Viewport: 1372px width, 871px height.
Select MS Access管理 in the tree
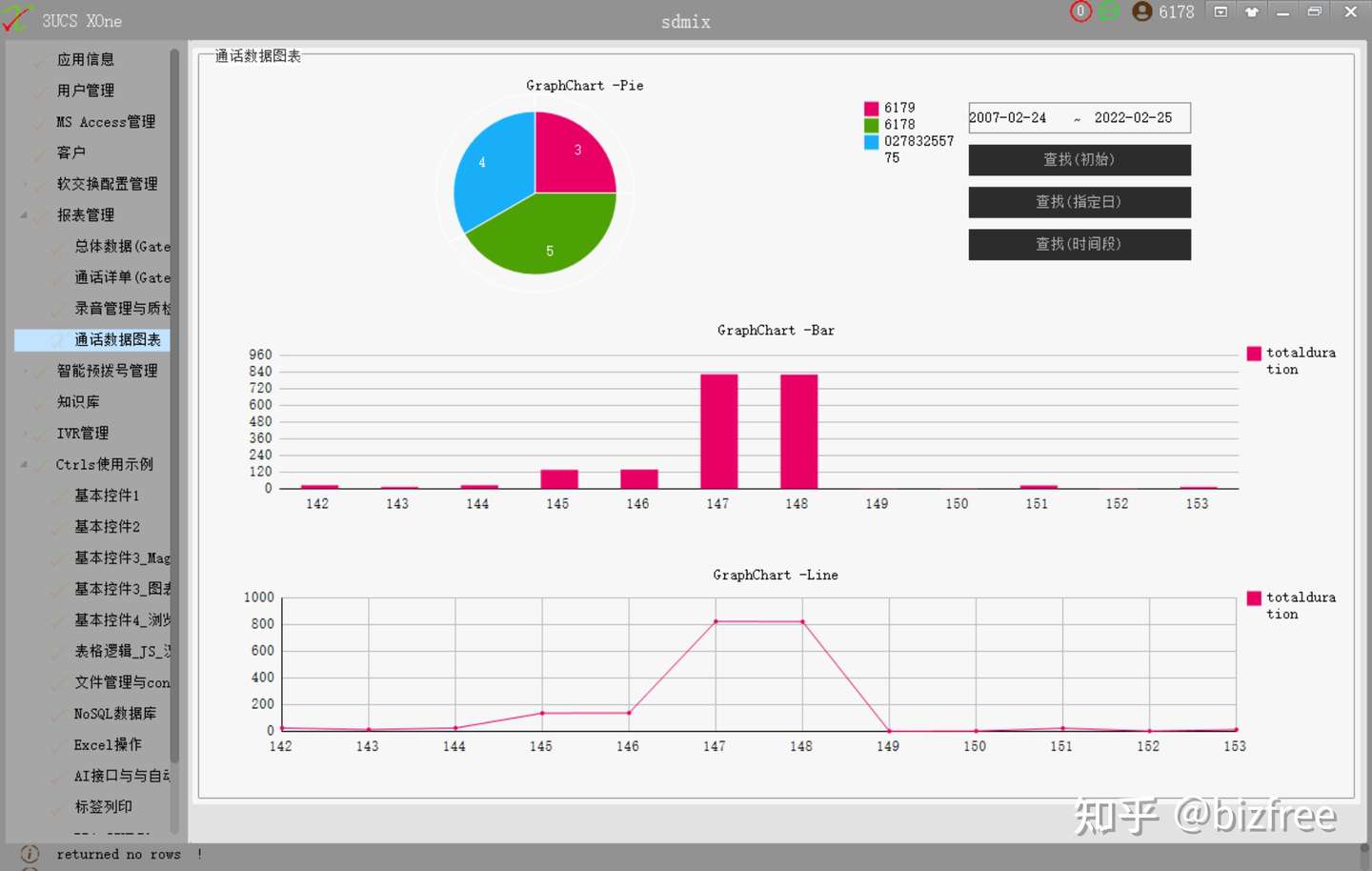[x=106, y=122]
